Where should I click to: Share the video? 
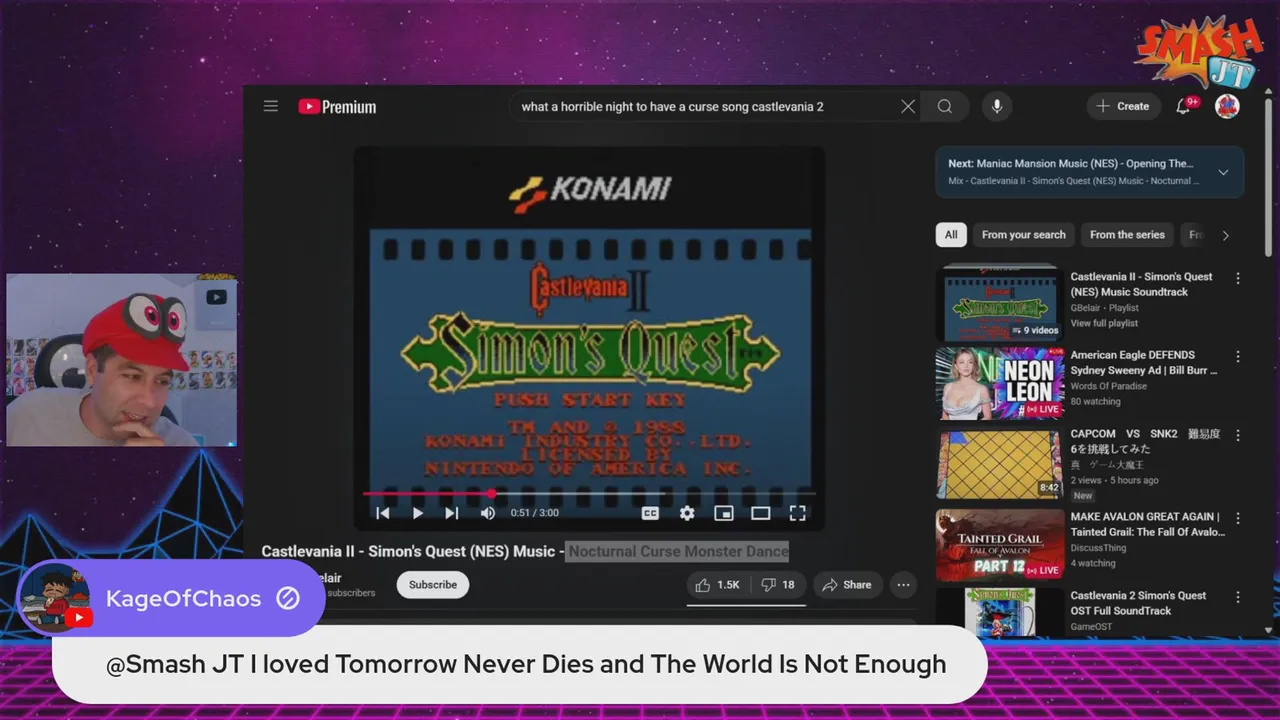847,585
